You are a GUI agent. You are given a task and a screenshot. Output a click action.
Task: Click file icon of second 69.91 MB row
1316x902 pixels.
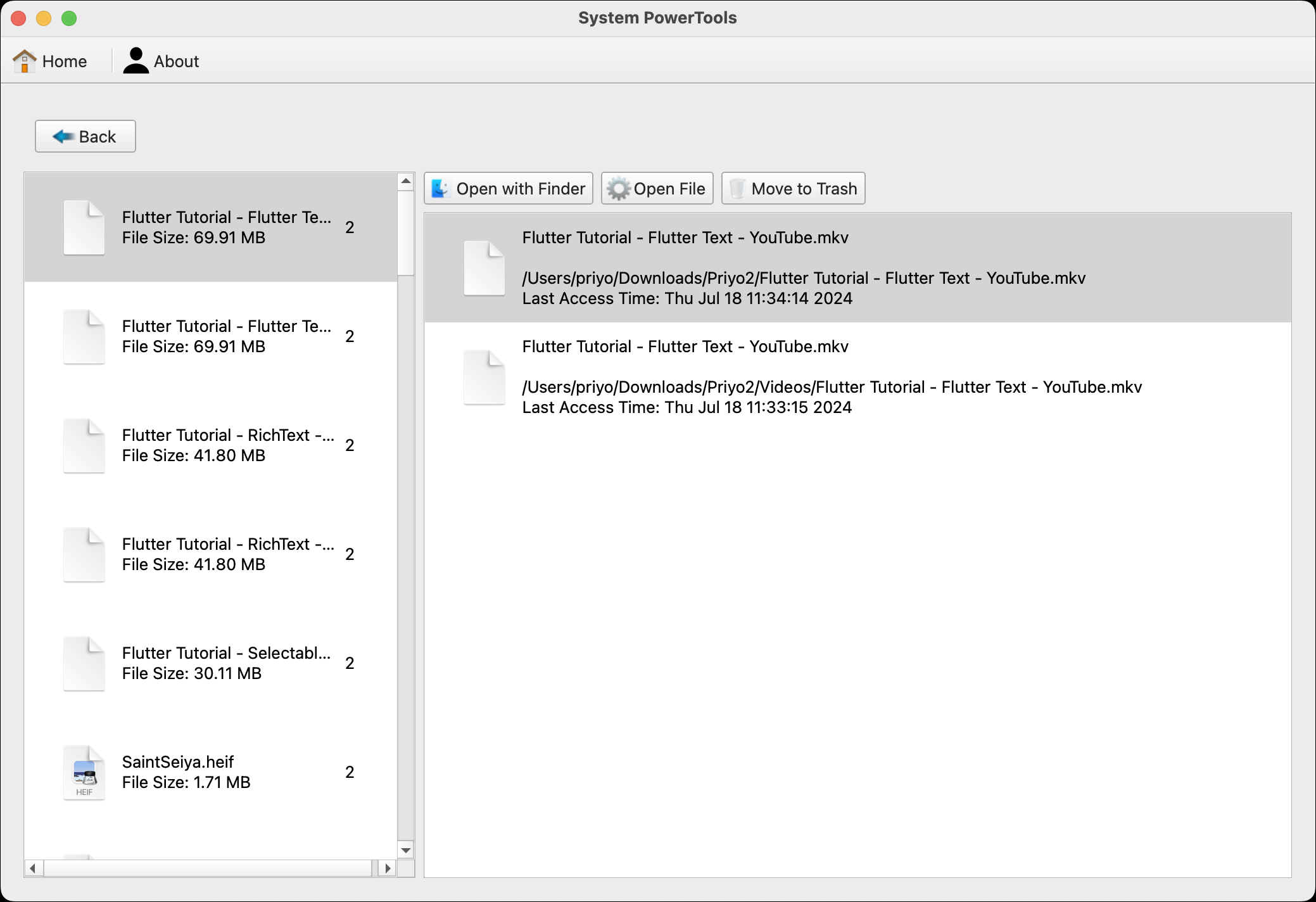point(84,337)
